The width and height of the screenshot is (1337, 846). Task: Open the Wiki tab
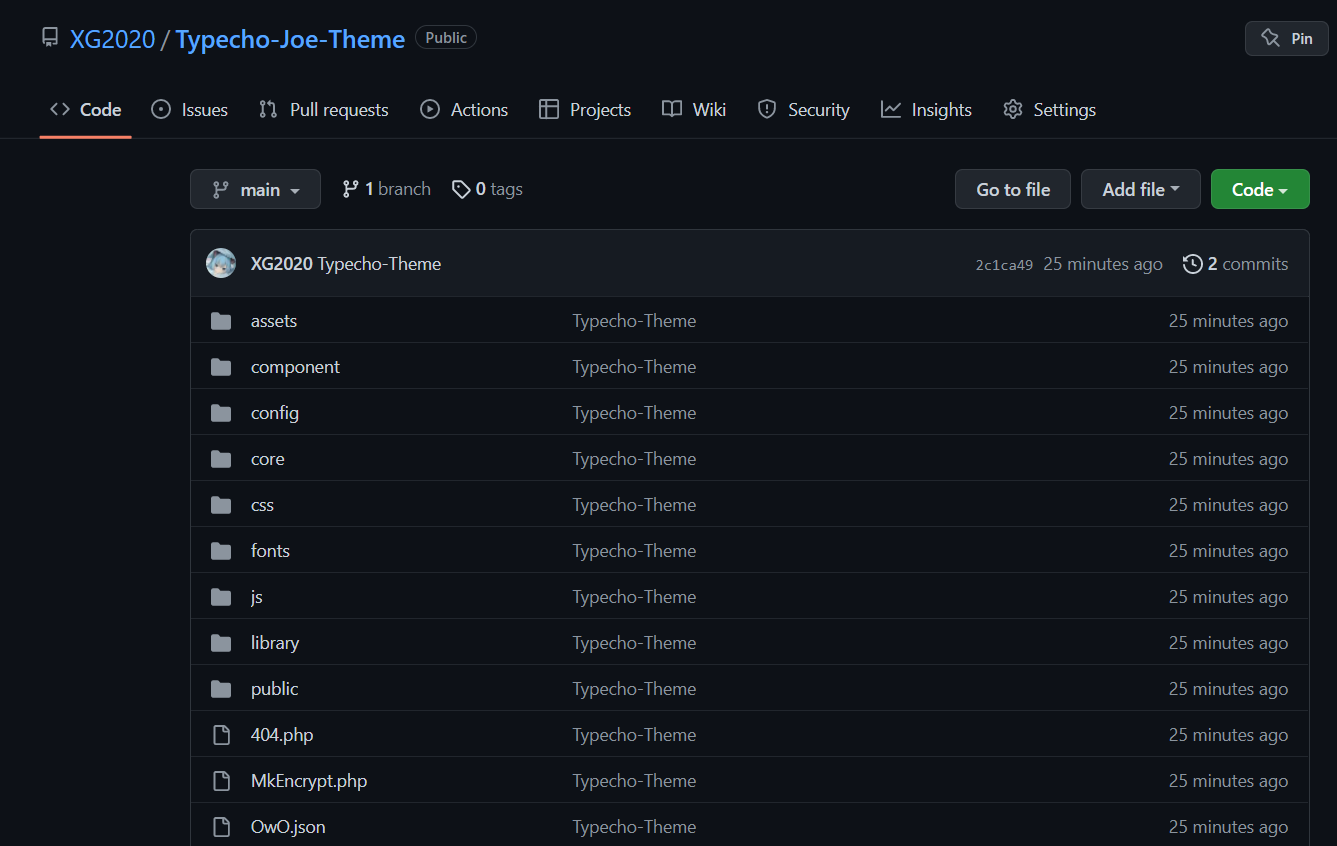coord(694,110)
